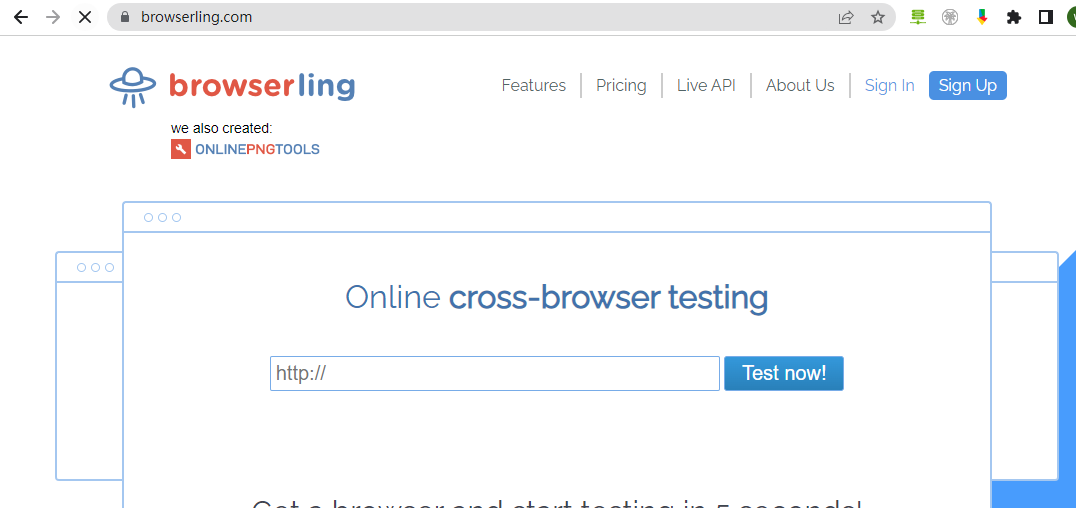Open the Extensions puzzle piece menu
1076x508 pixels.
(1014, 17)
